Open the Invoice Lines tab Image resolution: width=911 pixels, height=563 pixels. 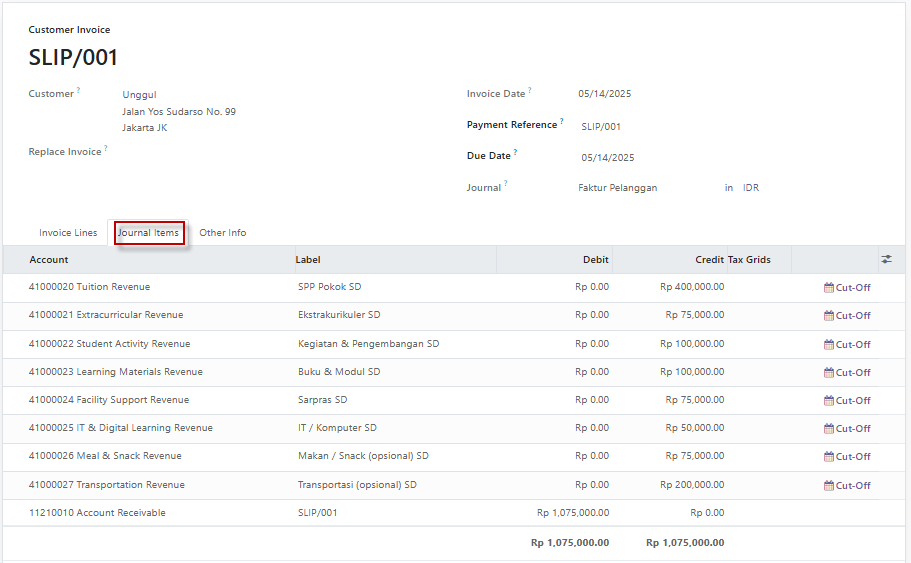click(x=68, y=232)
